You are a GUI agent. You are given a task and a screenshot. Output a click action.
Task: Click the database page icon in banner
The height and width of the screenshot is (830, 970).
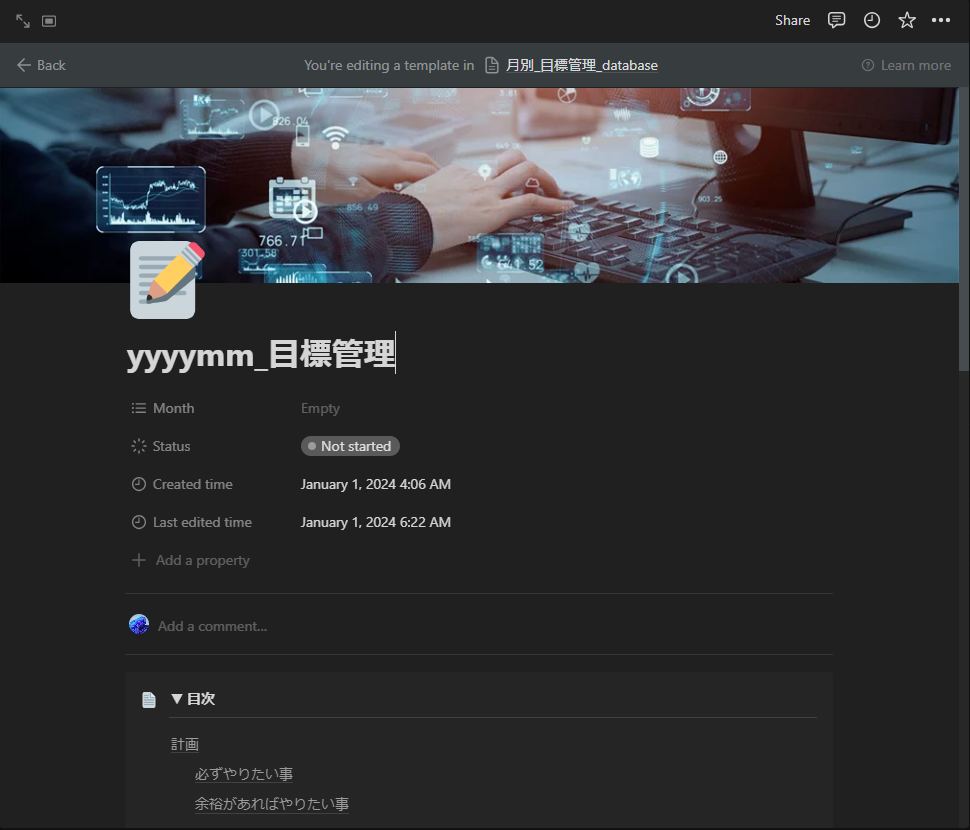coord(492,65)
